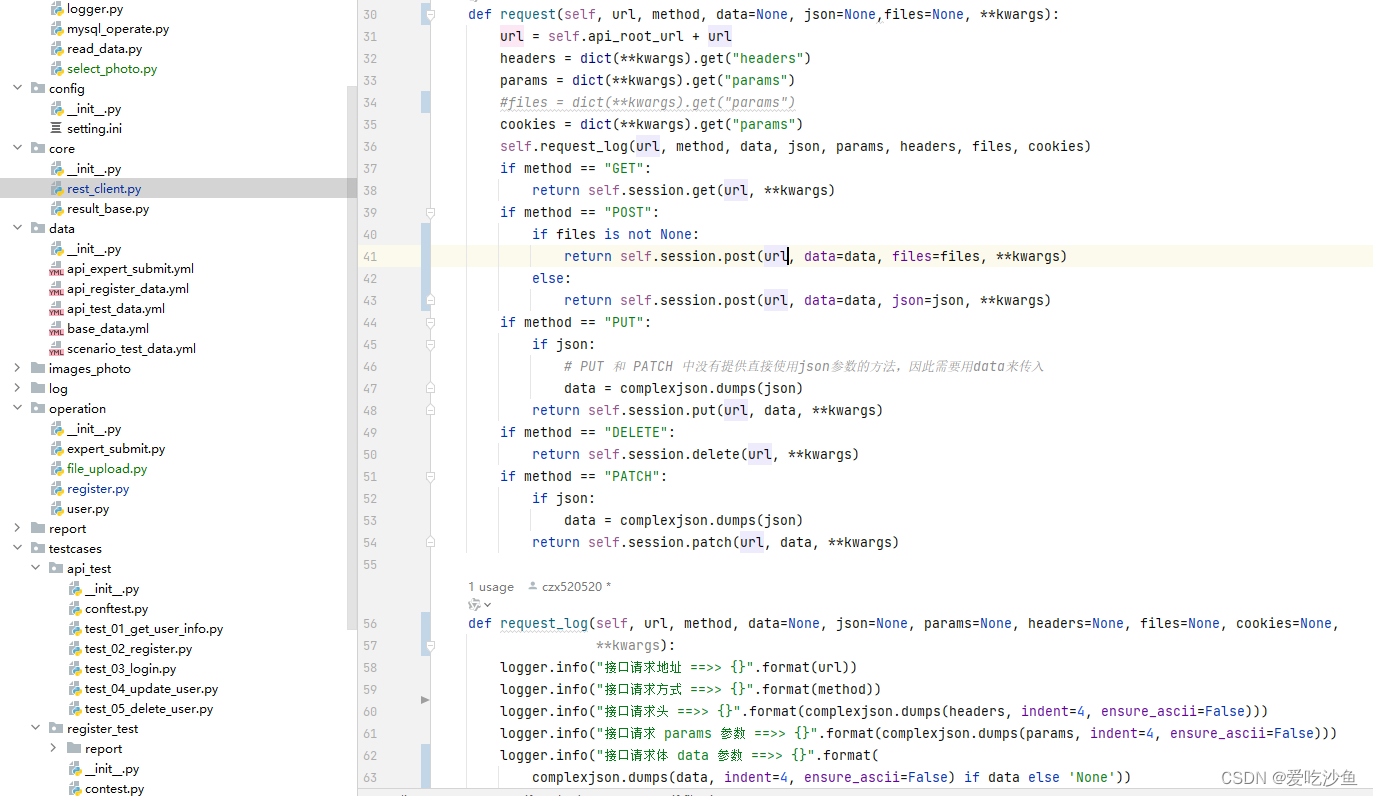Open __init__.py under the operation folder
Viewport: 1373px width, 796px height.
coord(94,429)
